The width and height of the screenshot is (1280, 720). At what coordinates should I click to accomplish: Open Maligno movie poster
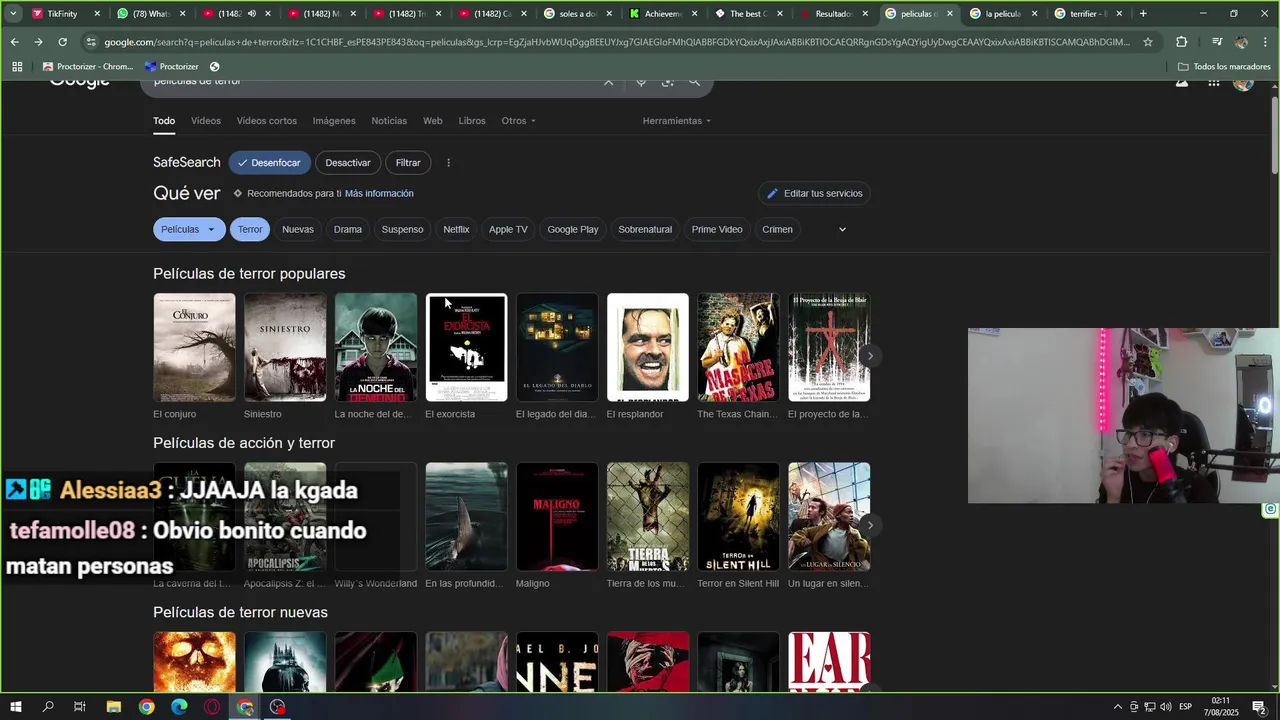[x=557, y=516]
